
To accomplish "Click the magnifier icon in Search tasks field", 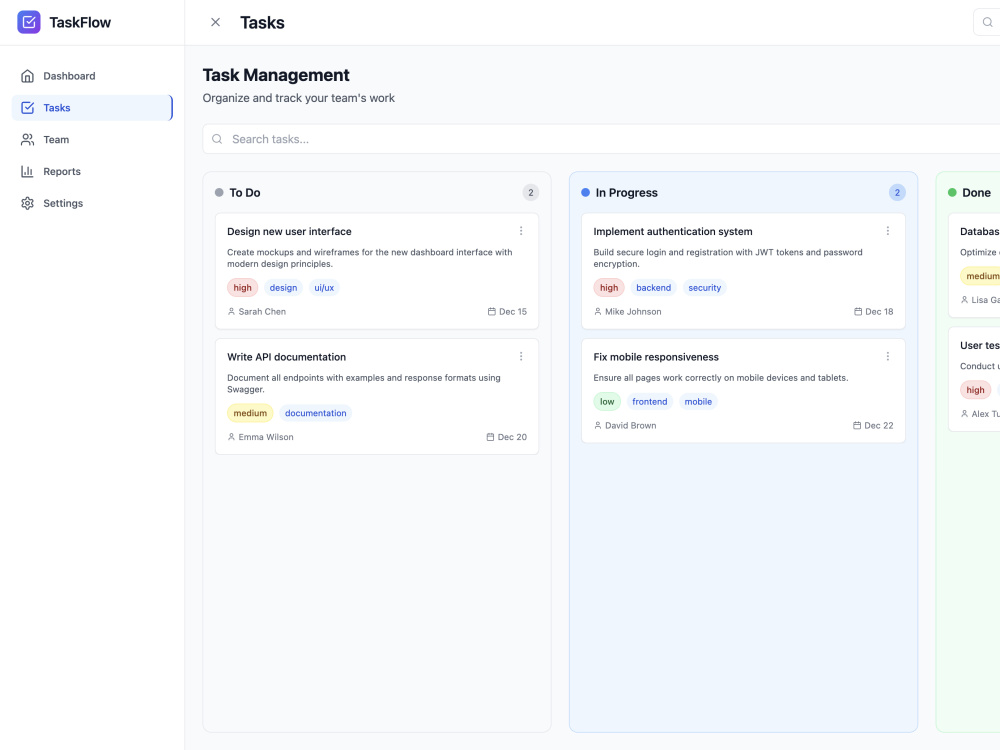I will coord(217,139).
